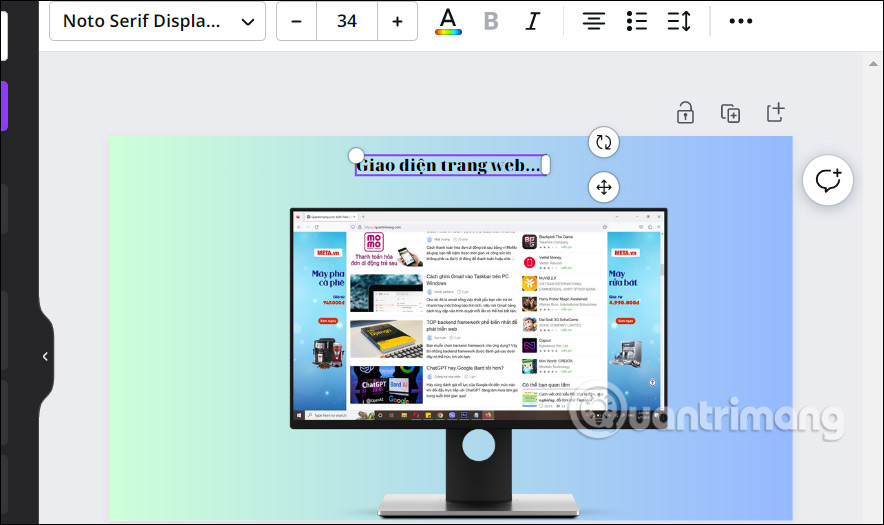The width and height of the screenshot is (884, 525).
Task: Toggle italic formatting
Action: click(533, 21)
